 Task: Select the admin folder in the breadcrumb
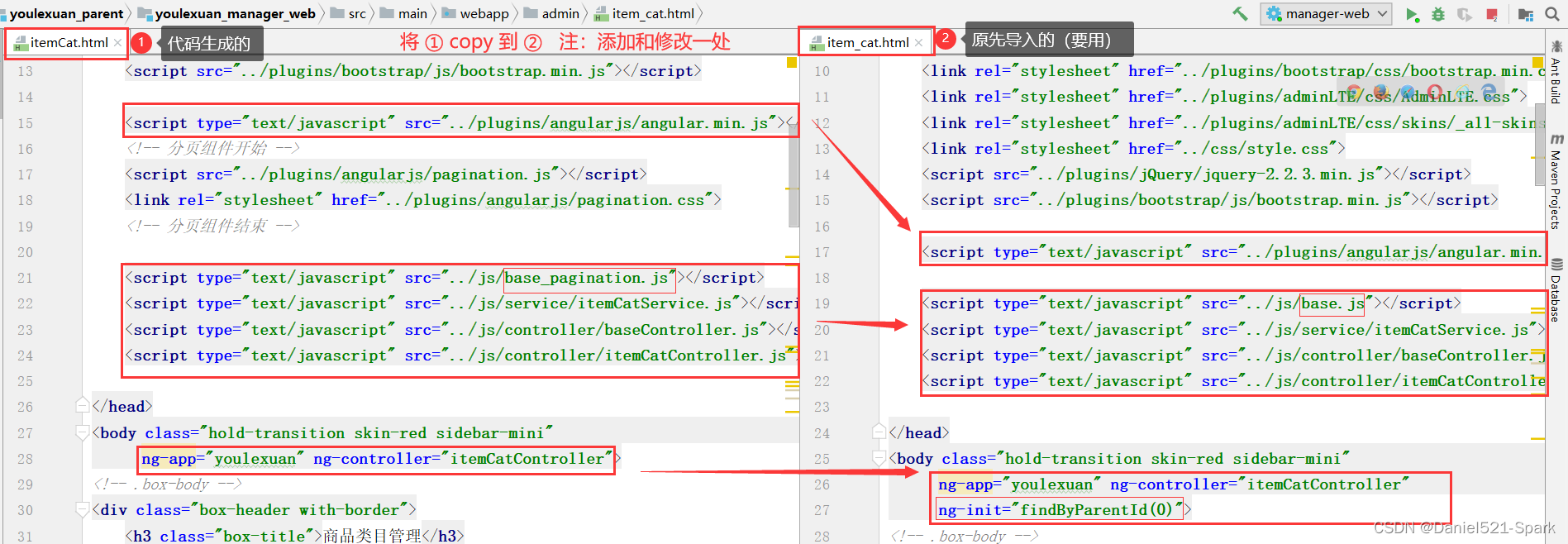click(x=552, y=13)
